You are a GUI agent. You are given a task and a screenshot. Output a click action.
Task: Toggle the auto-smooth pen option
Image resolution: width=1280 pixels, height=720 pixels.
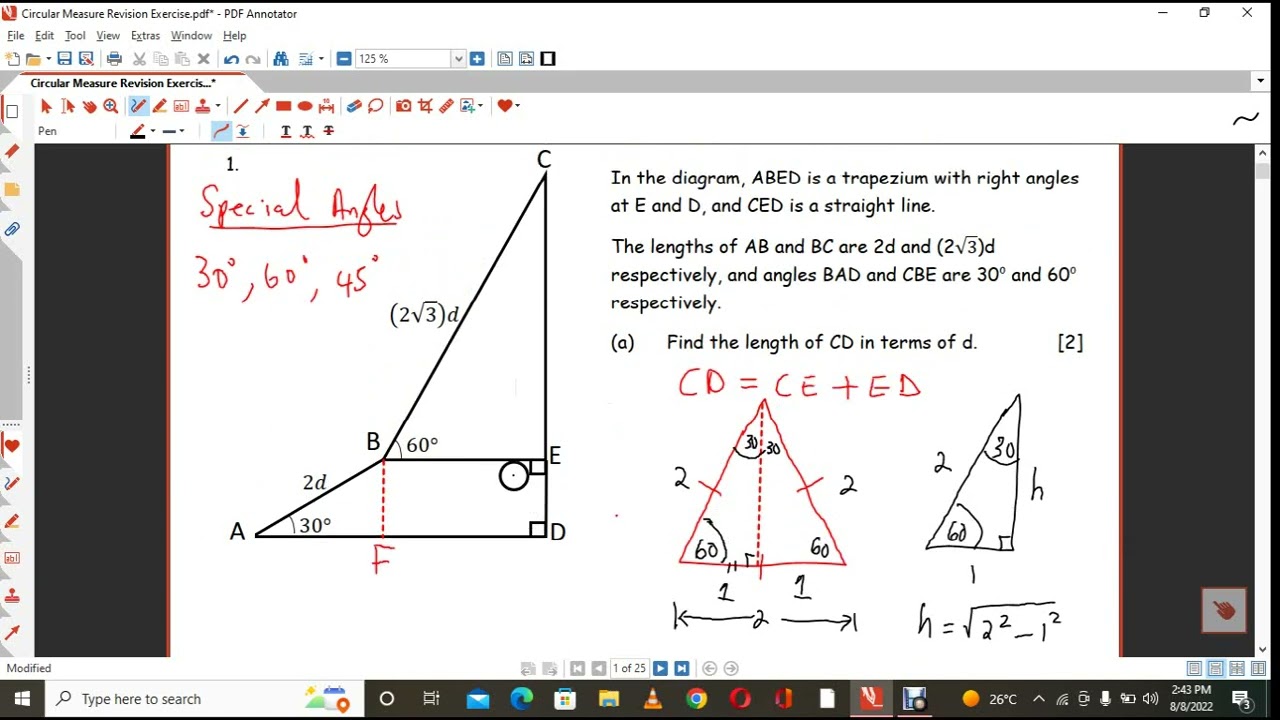coord(242,131)
